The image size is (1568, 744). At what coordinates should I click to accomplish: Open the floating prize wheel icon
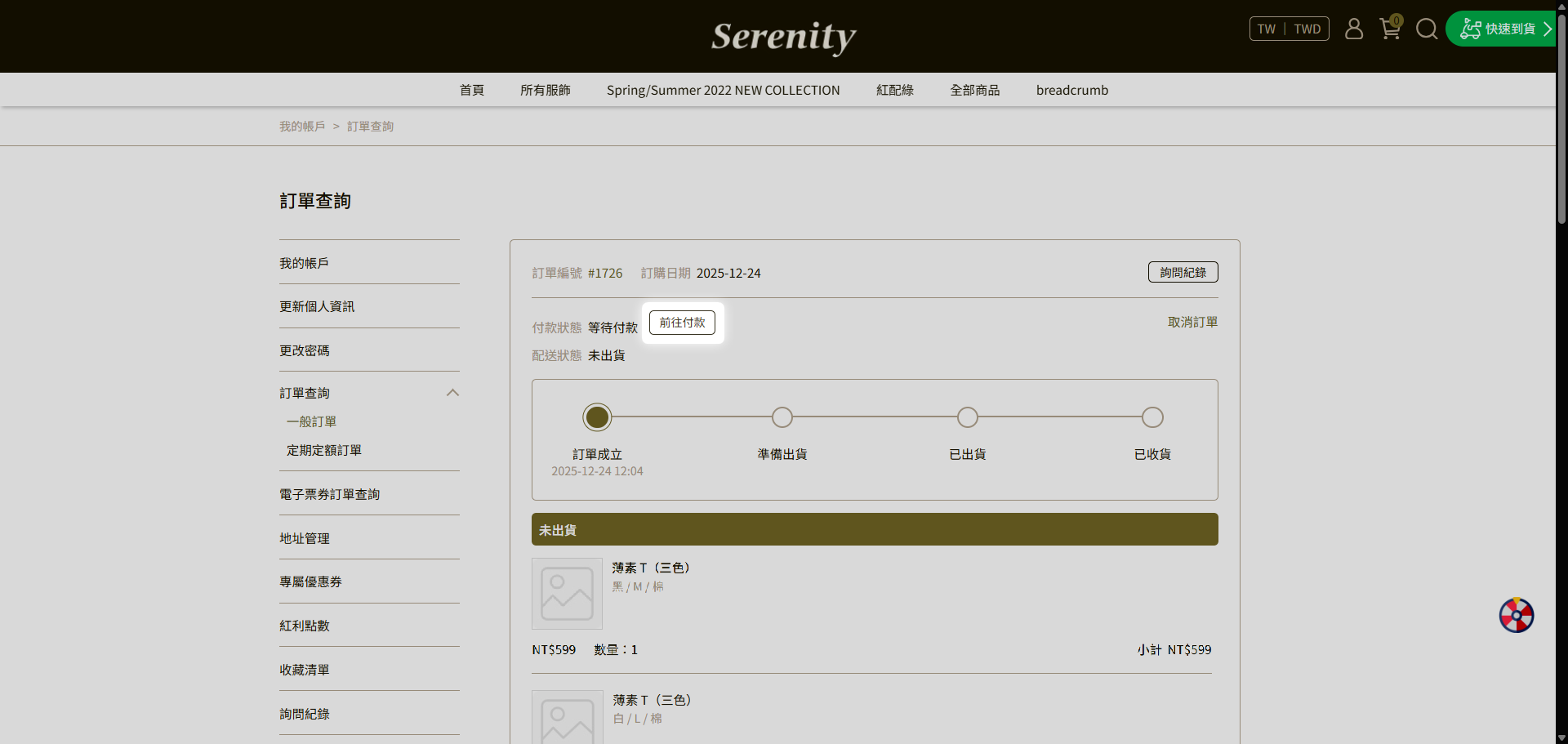pyautogui.click(x=1516, y=616)
